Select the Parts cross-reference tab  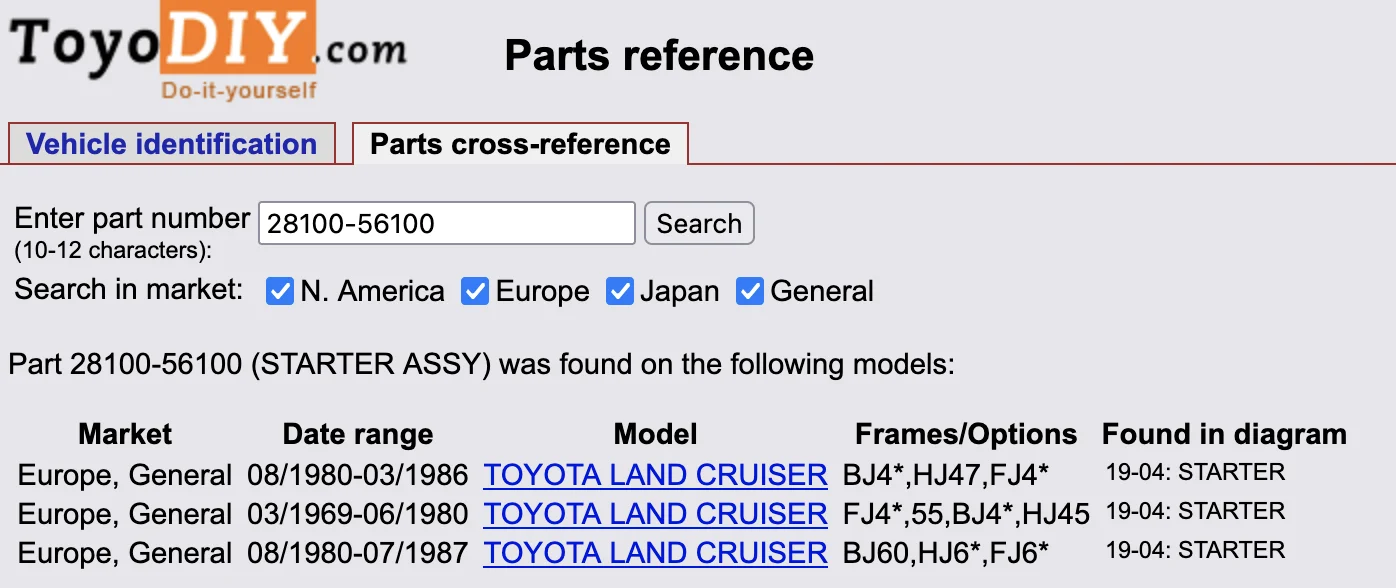pos(520,144)
